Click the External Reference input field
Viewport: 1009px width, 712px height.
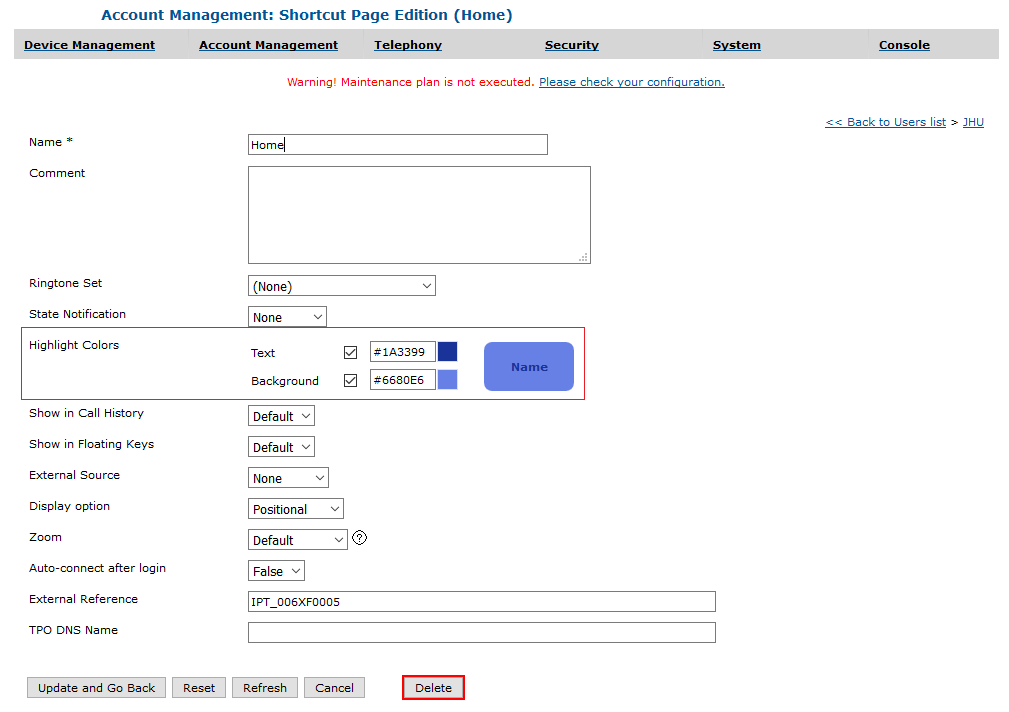[x=482, y=601]
